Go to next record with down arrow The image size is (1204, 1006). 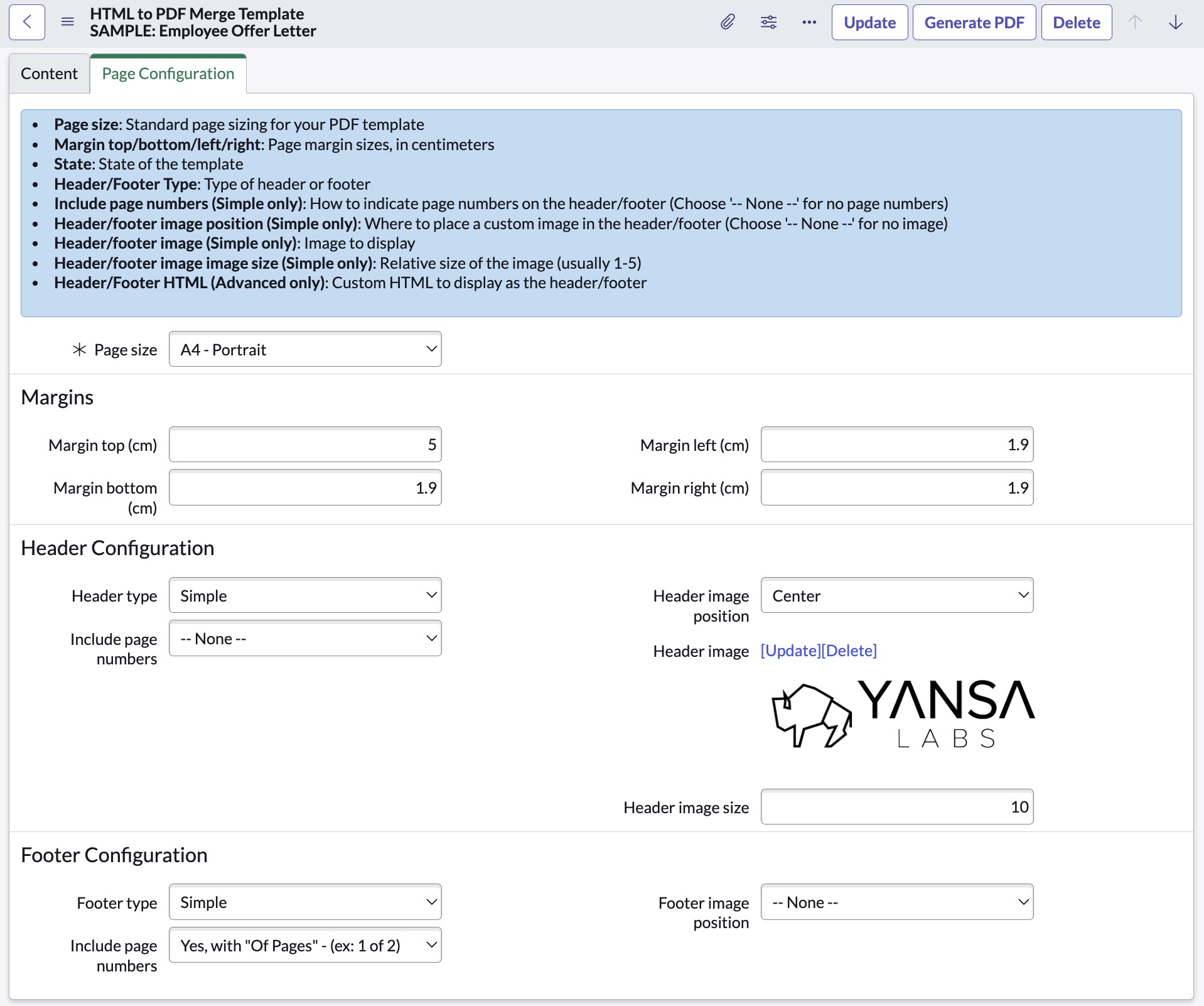(x=1176, y=22)
